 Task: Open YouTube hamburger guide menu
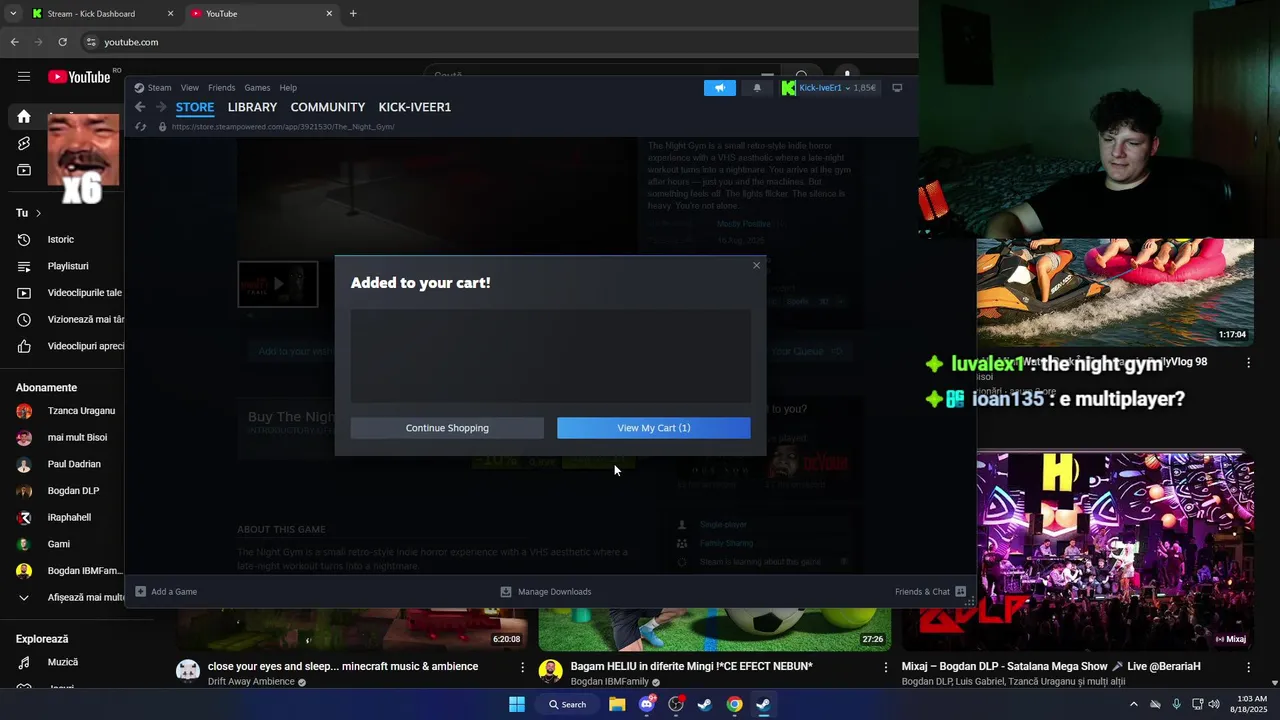coord(24,77)
